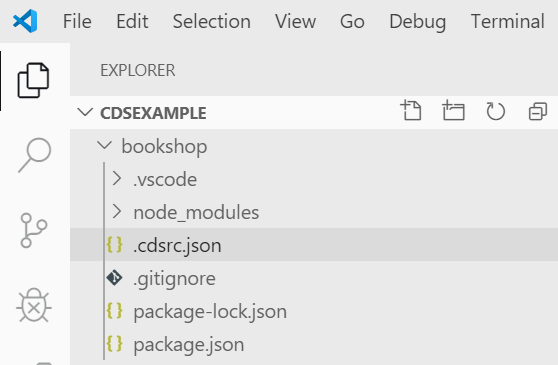The height and width of the screenshot is (365, 558).
Task: Open the Source Control view icon
Action: [34, 230]
